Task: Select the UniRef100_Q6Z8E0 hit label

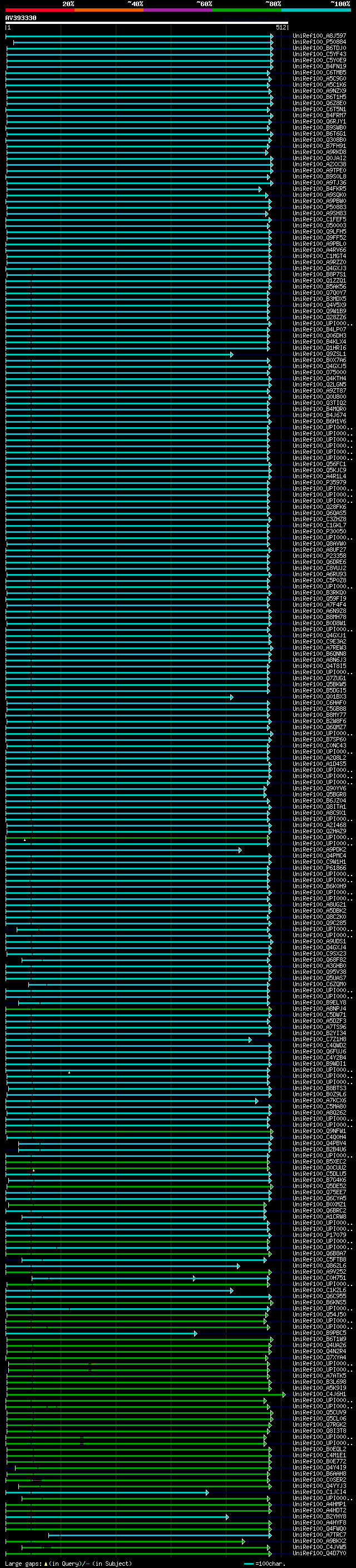Action: [319, 103]
